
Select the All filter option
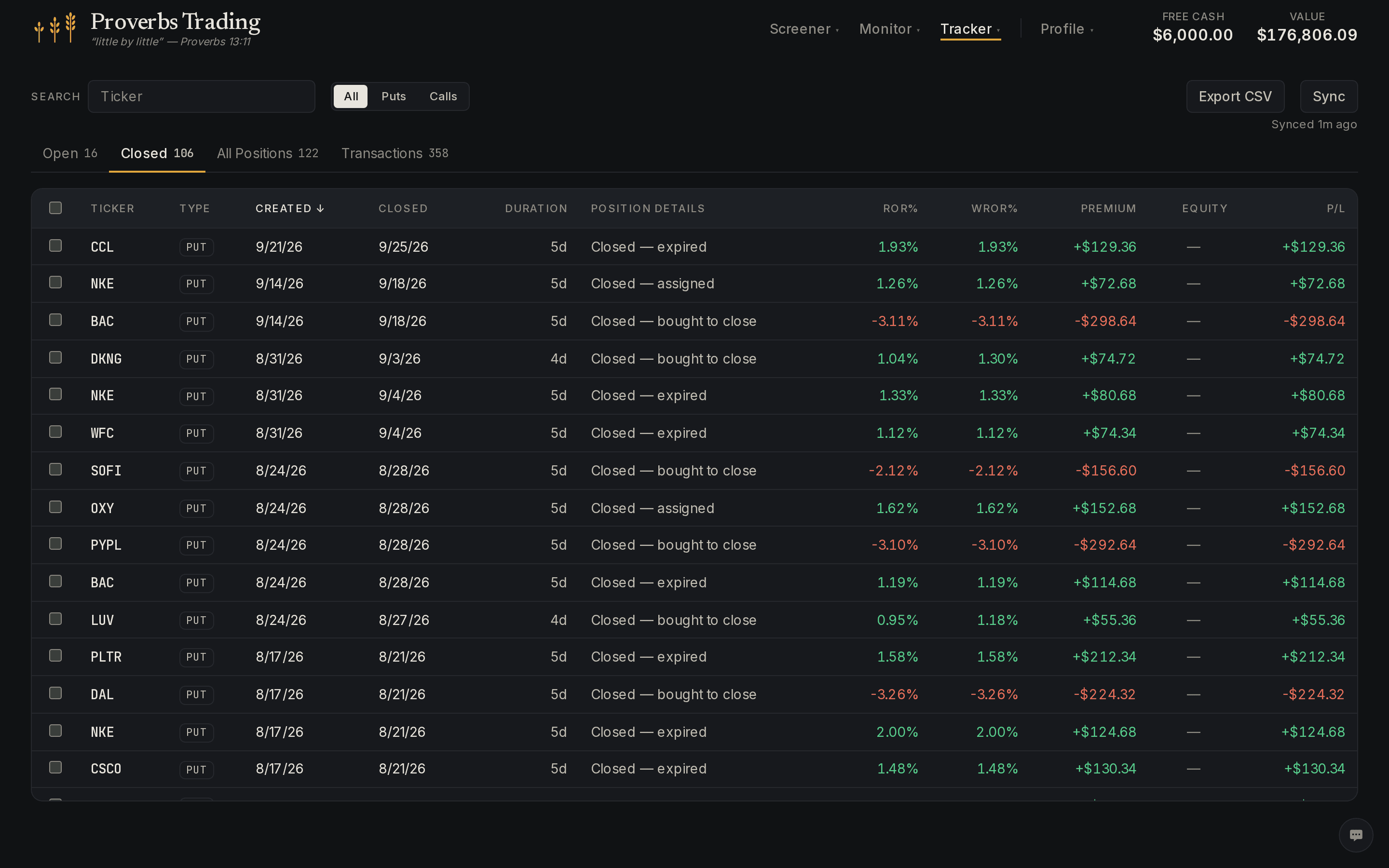[x=351, y=96]
